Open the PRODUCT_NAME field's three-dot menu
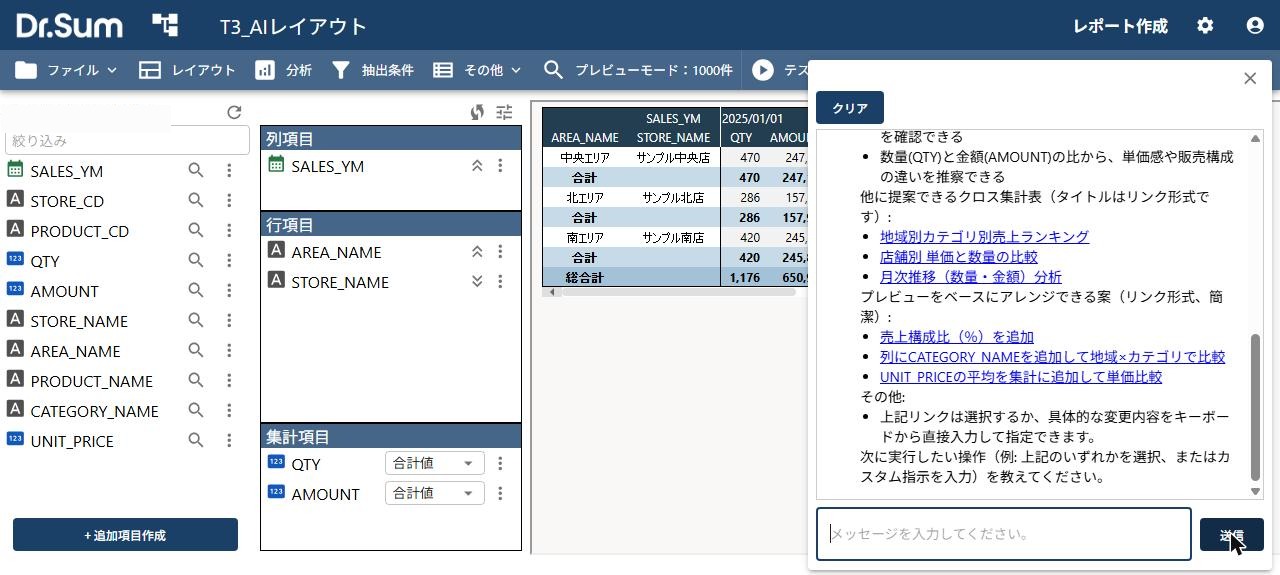The height and width of the screenshot is (575, 1280). (229, 381)
